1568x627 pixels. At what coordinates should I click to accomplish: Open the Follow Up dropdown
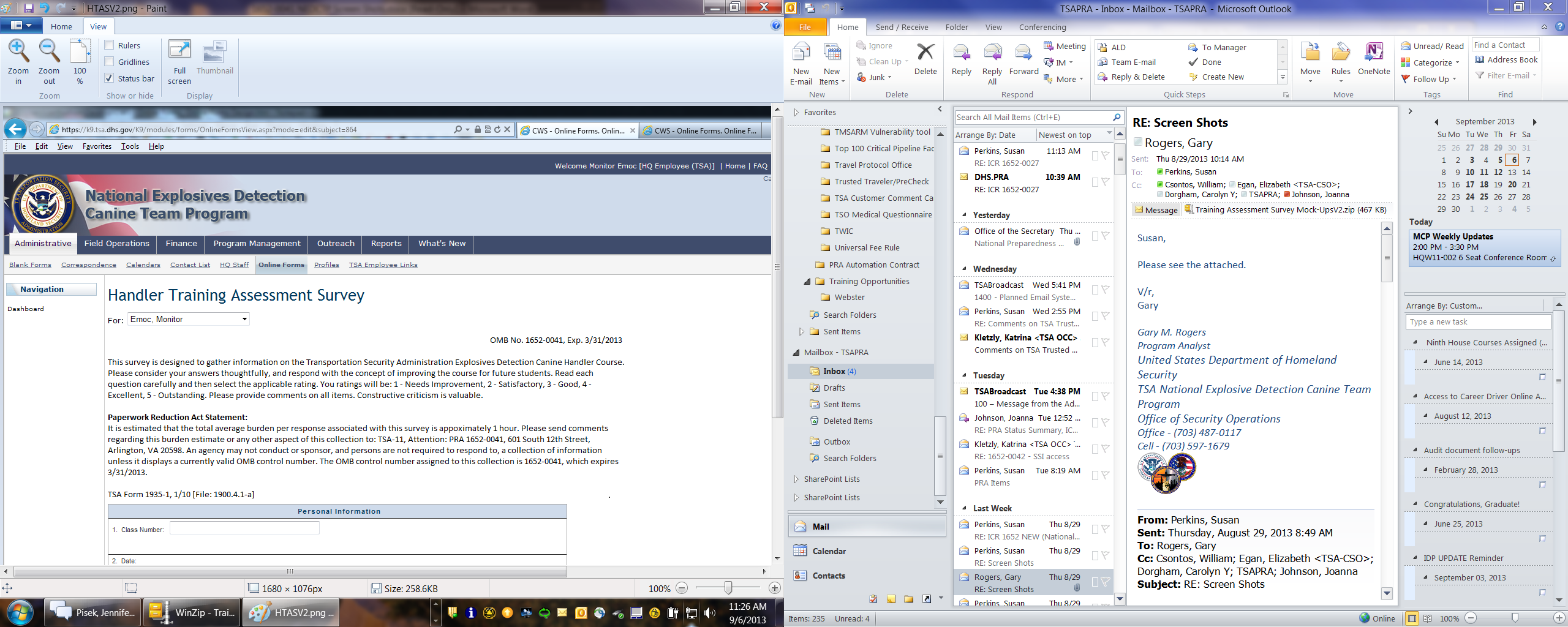pyautogui.click(x=1428, y=79)
